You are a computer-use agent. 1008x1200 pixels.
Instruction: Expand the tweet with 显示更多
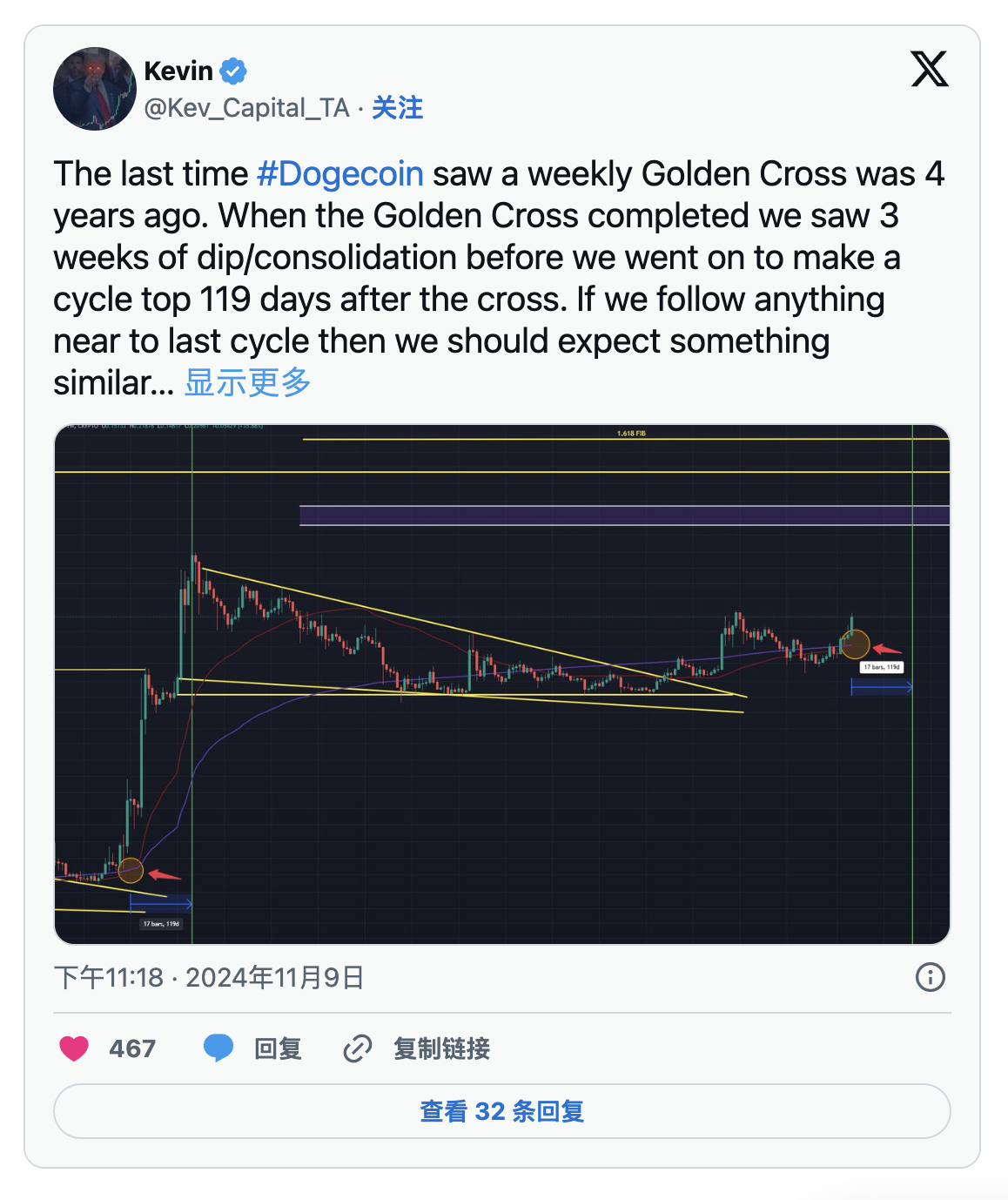click(x=248, y=382)
